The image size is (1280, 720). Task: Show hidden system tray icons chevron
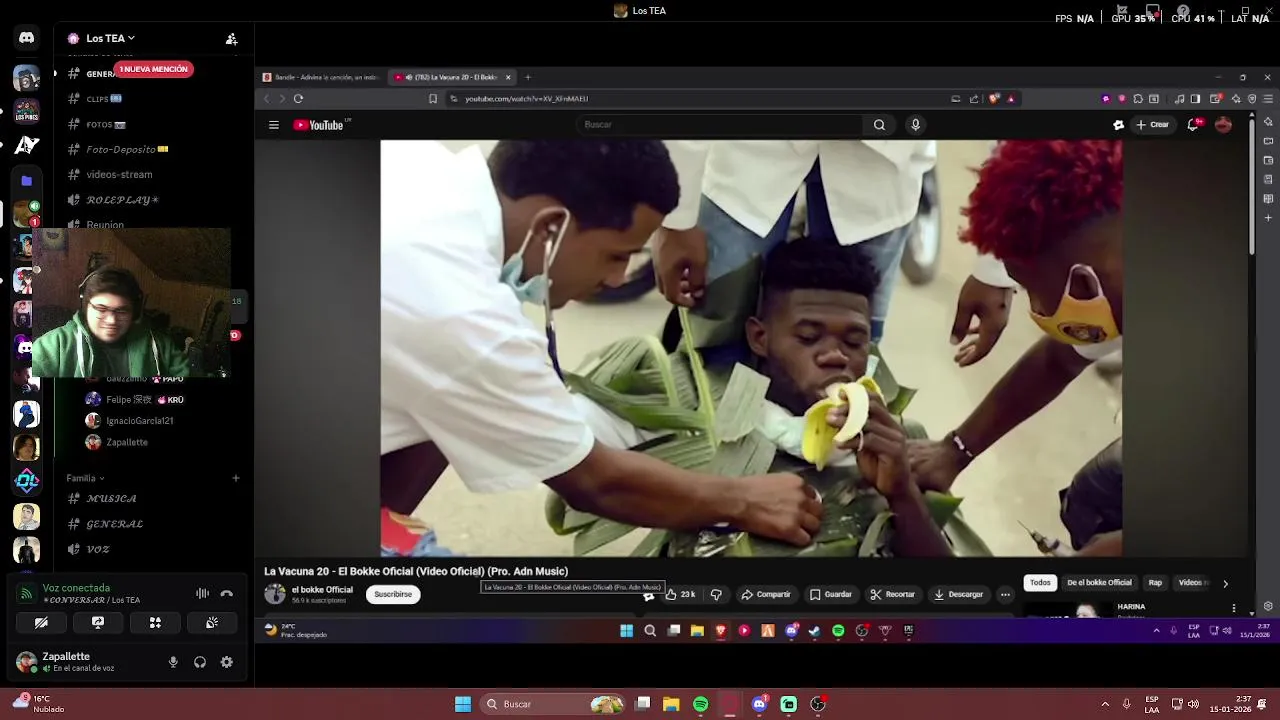point(1105,704)
